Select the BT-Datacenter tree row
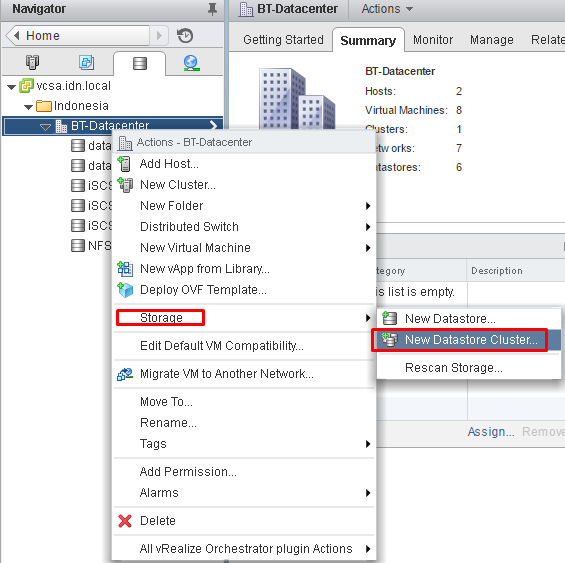565x563 pixels. pyautogui.click(x=112, y=126)
